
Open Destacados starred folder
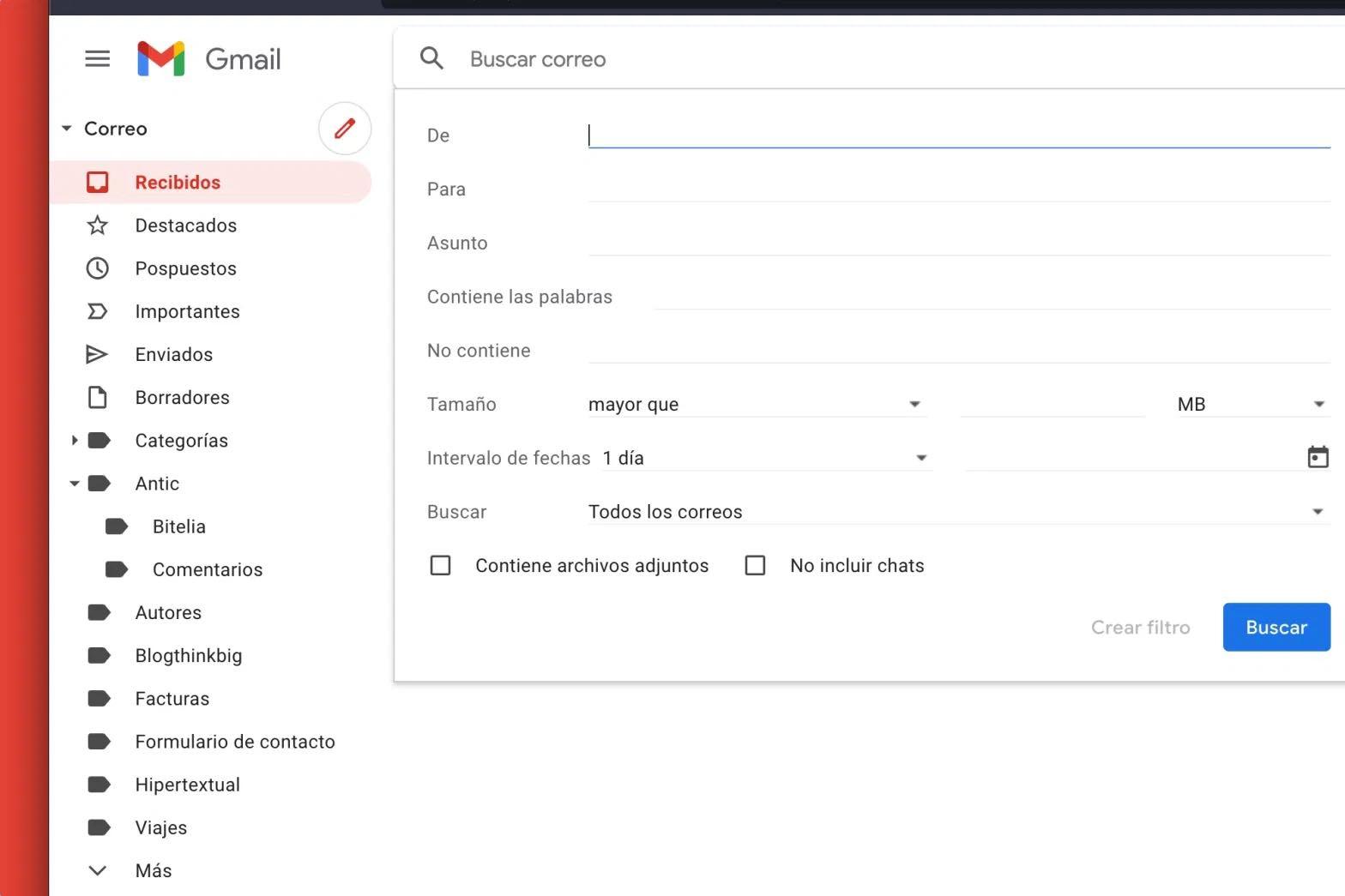click(x=185, y=226)
